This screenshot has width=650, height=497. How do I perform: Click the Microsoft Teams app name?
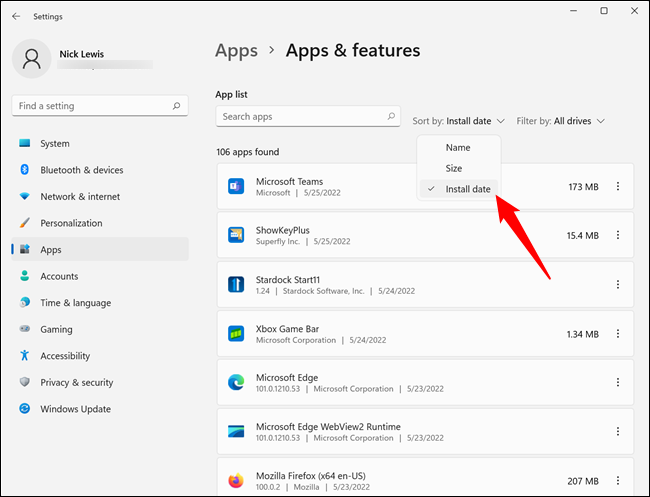(289, 182)
